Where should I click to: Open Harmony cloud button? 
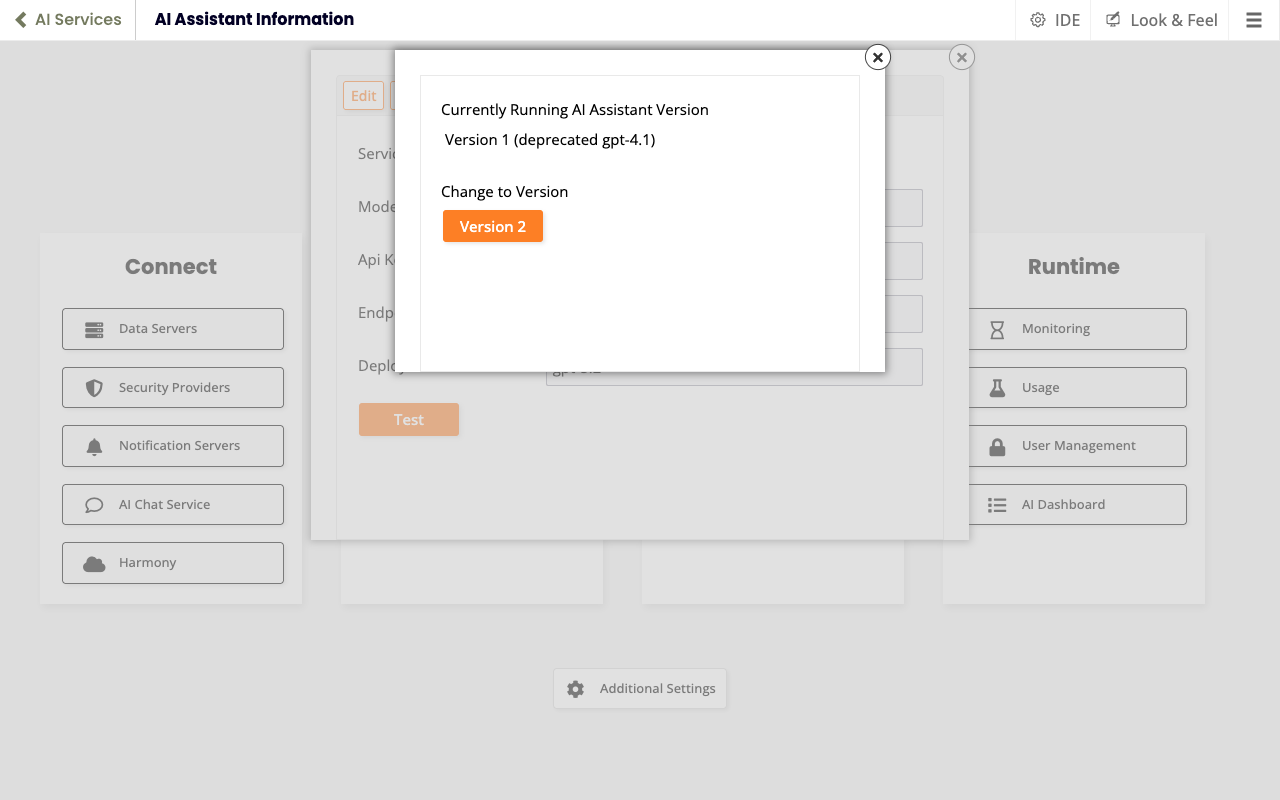[x=172, y=563]
